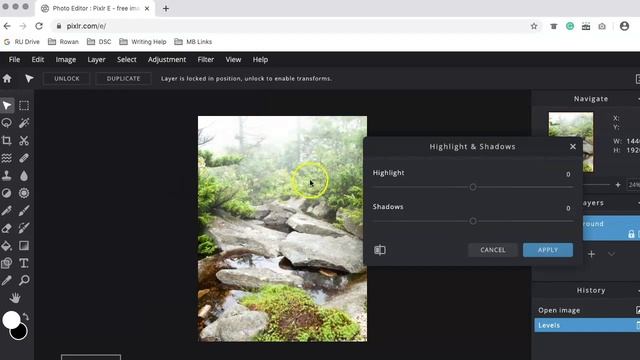Click the arrow icon beside Unlock button
The height and width of the screenshot is (360, 640).
pos(29,78)
